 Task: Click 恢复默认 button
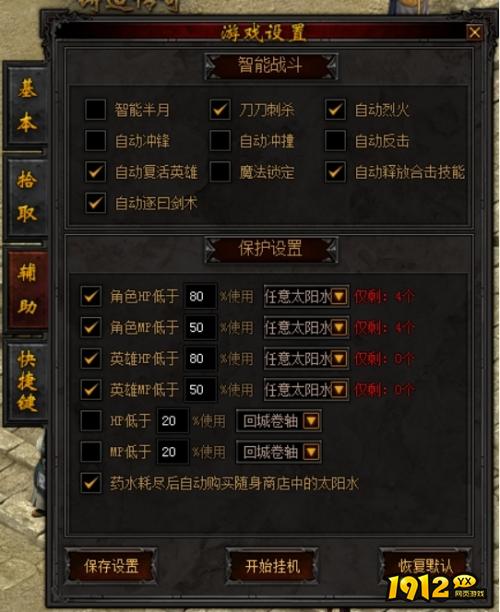(x=425, y=566)
